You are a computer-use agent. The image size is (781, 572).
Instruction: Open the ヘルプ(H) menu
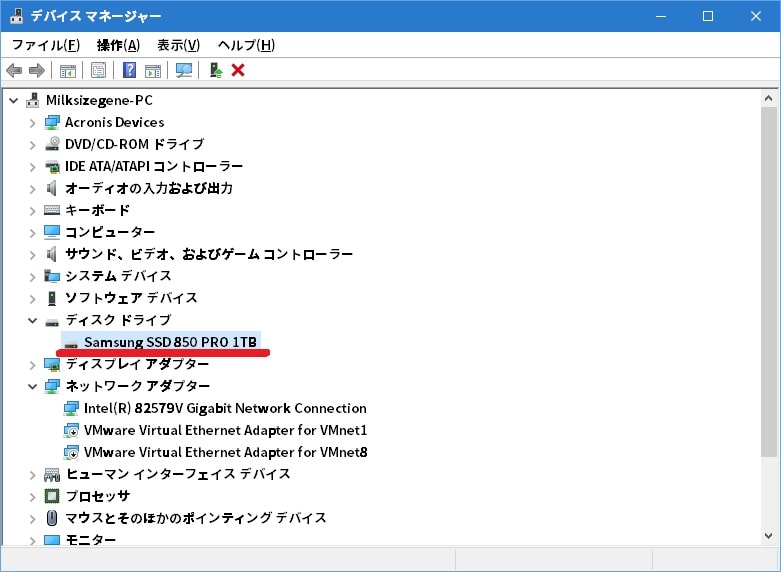coord(246,45)
